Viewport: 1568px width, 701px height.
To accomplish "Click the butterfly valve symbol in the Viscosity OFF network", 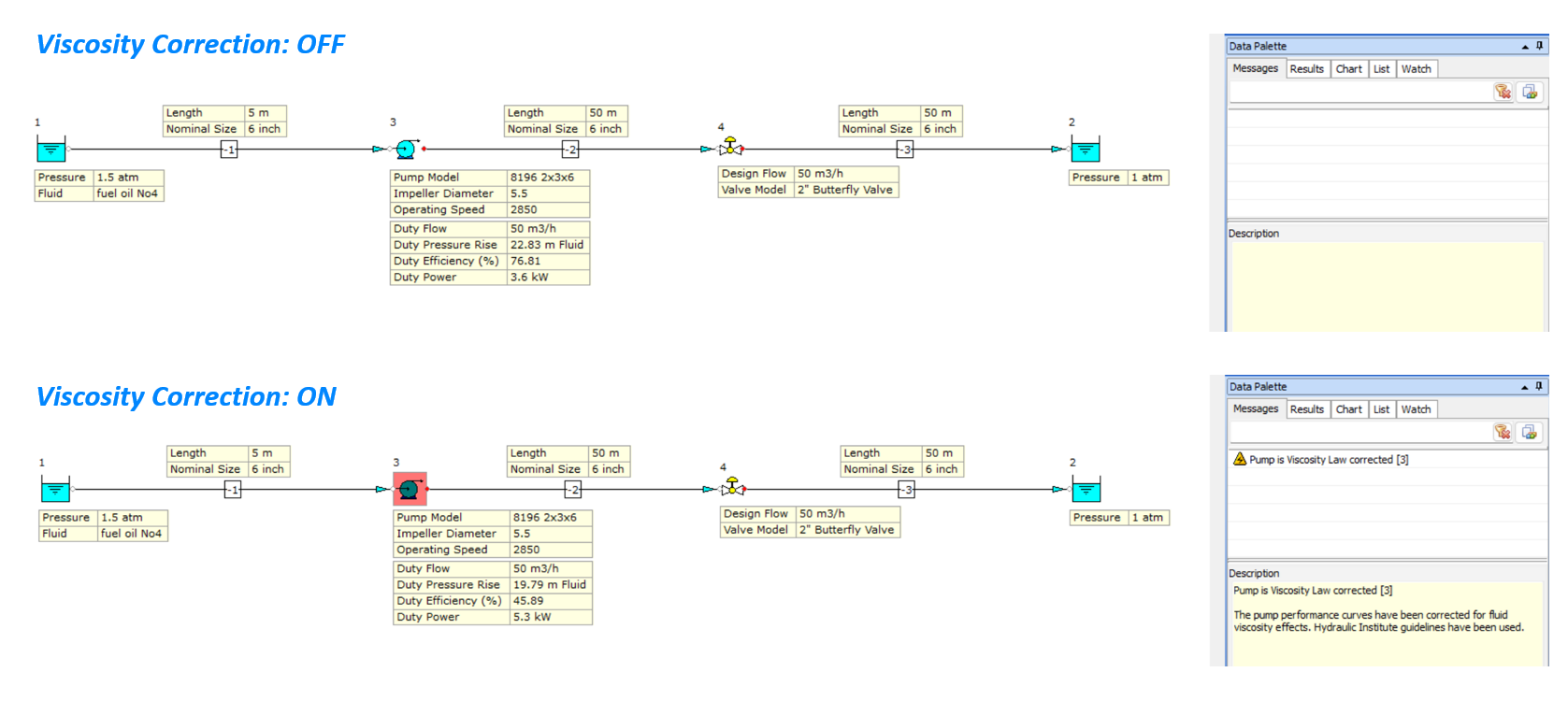I will coord(730,148).
